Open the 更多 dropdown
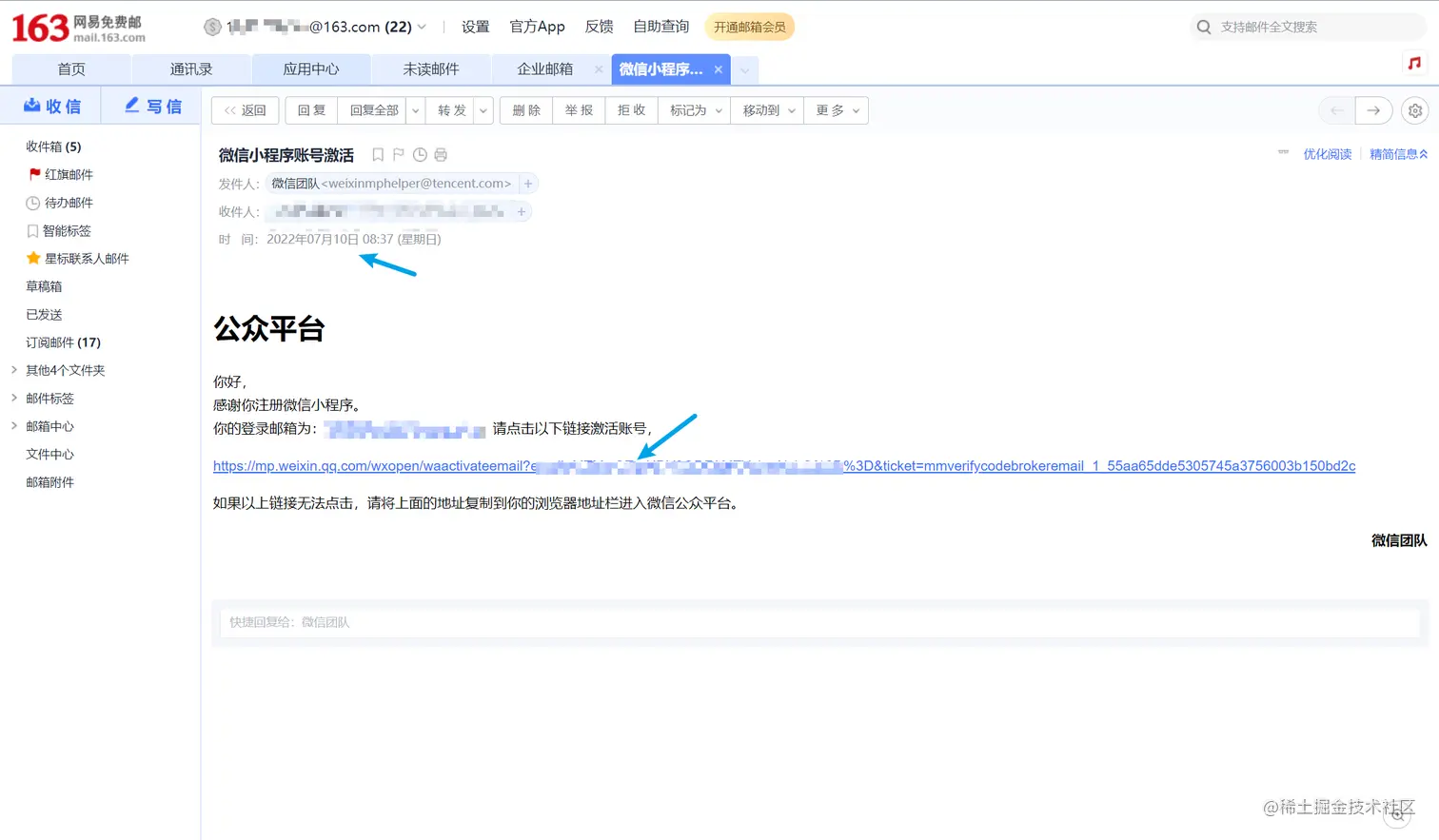This screenshot has width=1439, height=840. 837,110
